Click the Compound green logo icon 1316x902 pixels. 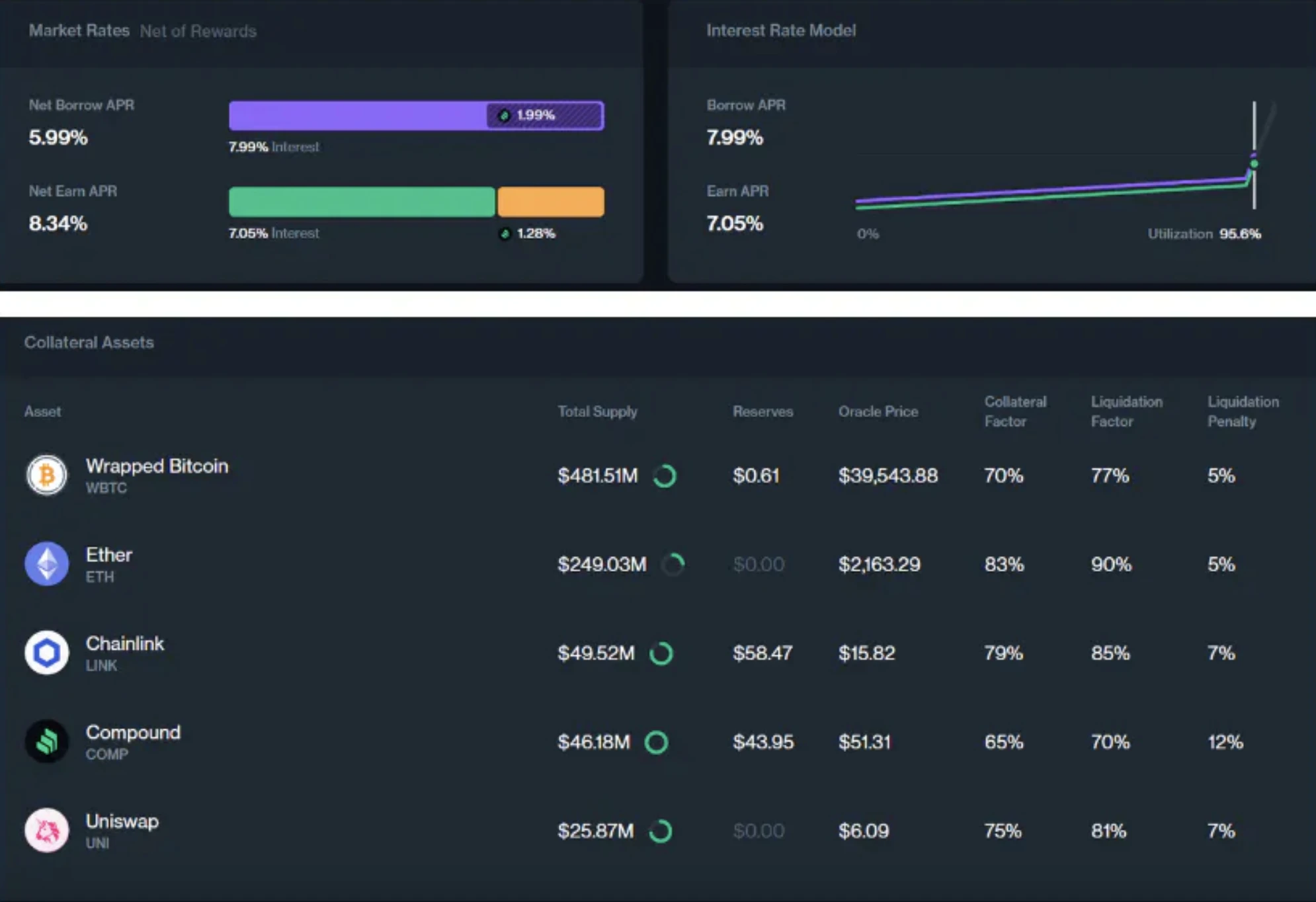pyautogui.click(x=46, y=741)
